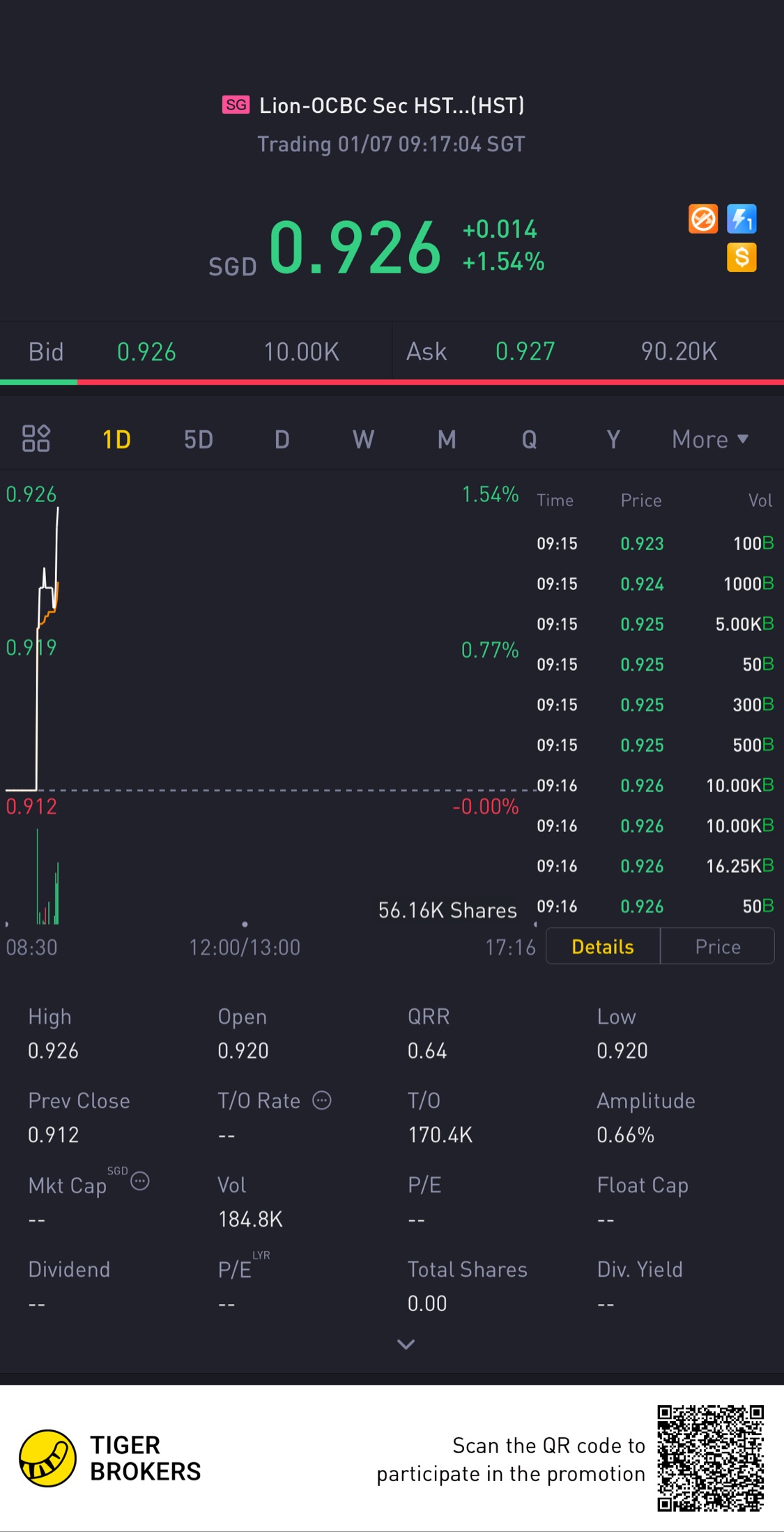Open the chart layout grid icon
This screenshot has width=784, height=1532.
[x=36, y=439]
